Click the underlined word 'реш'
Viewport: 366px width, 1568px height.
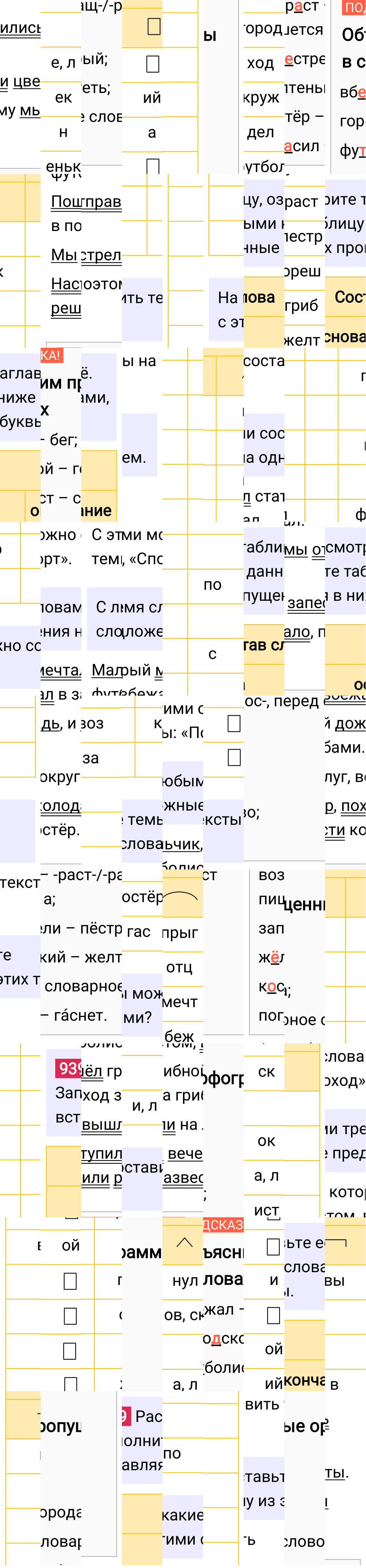(66, 308)
